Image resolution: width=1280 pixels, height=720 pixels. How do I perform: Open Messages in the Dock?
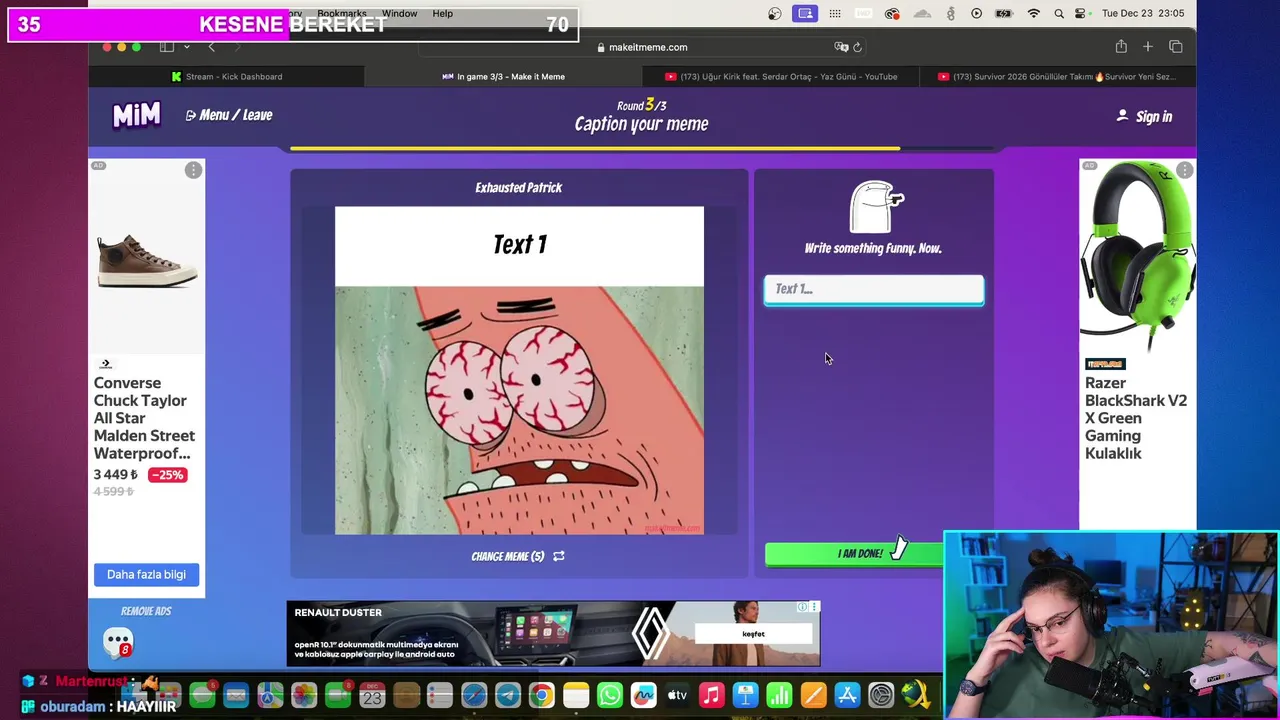point(202,695)
